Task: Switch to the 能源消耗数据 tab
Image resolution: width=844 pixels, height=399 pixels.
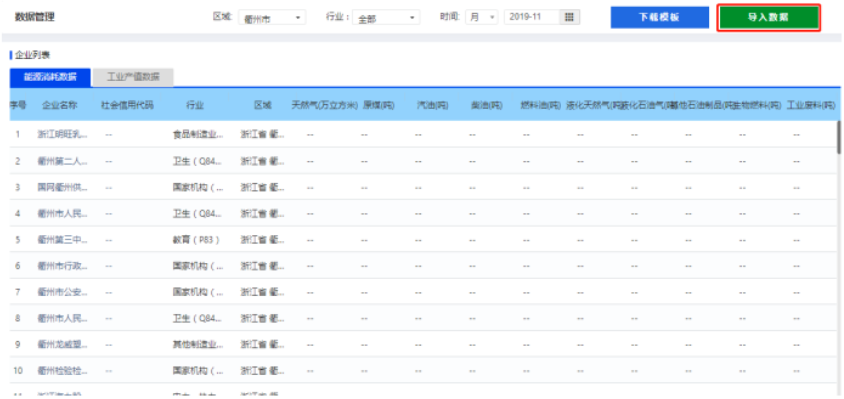Action: [x=50, y=77]
